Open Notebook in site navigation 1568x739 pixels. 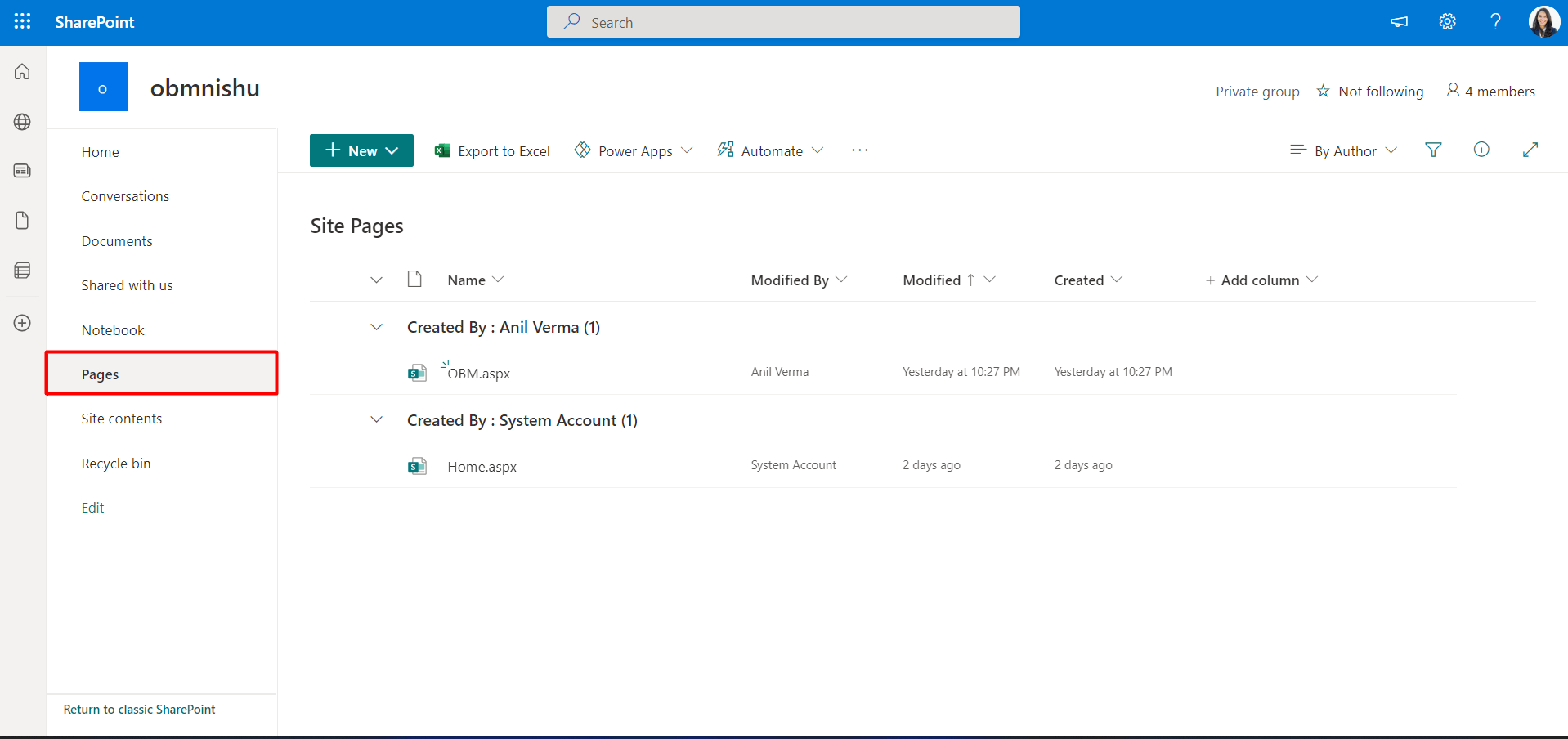pos(113,330)
